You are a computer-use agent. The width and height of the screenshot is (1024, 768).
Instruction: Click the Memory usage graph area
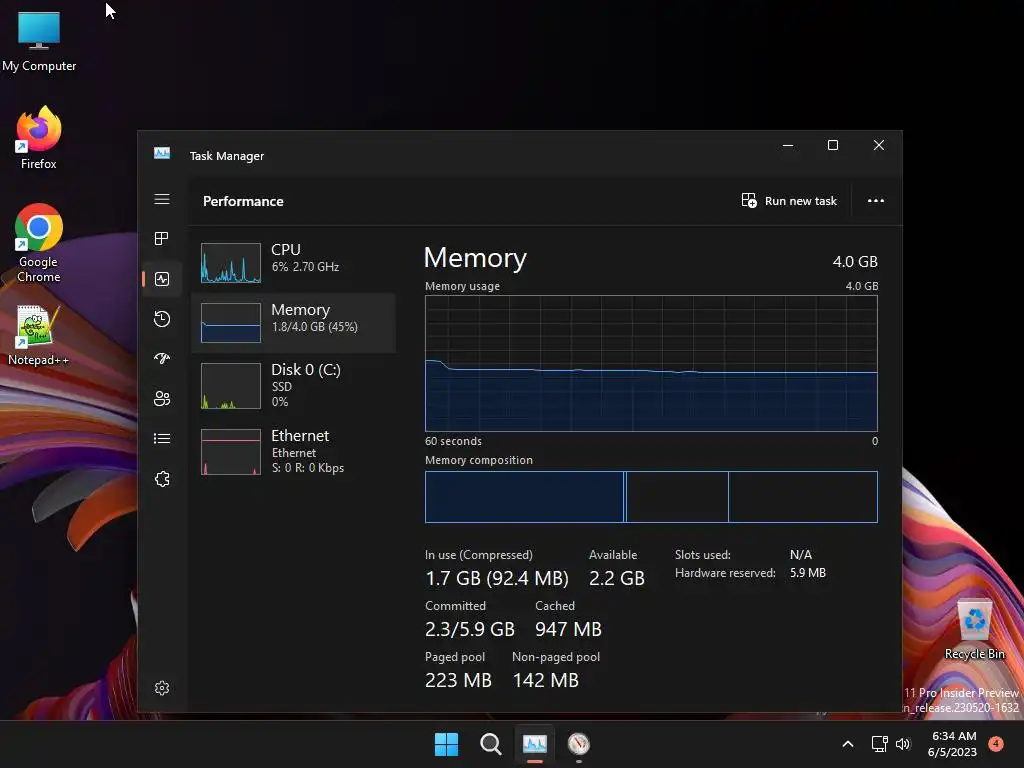coord(651,363)
